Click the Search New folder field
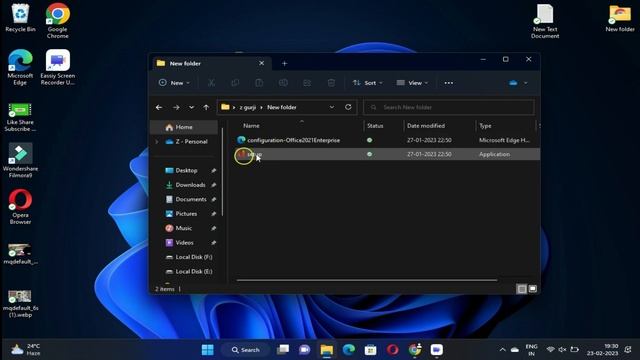The width and height of the screenshot is (640, 360). point(449,107)
